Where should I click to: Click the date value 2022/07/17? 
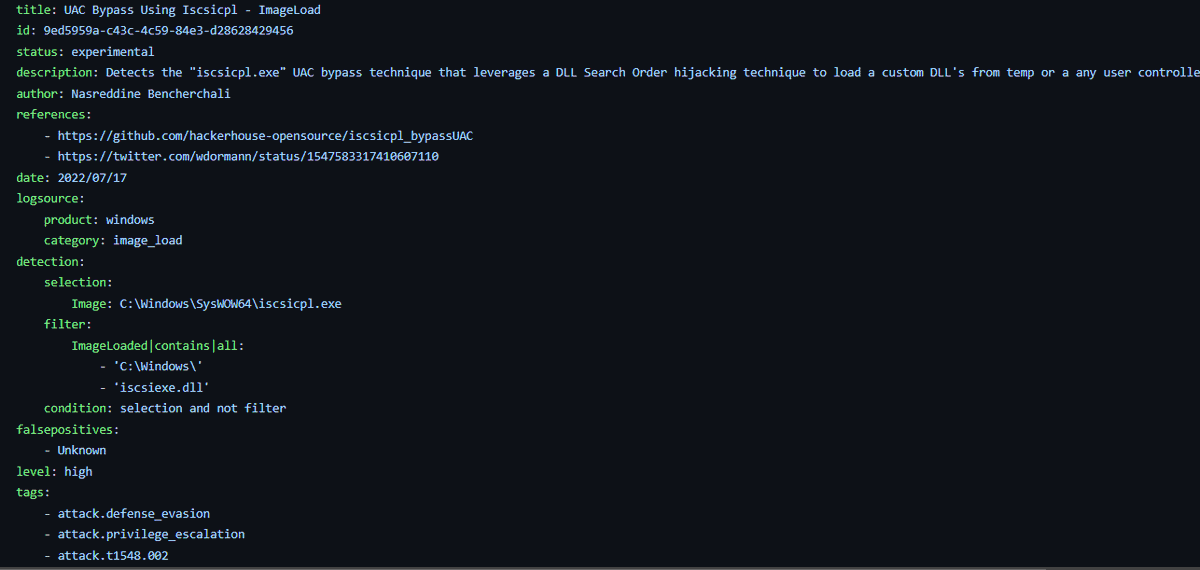click(x=92, y=177)
